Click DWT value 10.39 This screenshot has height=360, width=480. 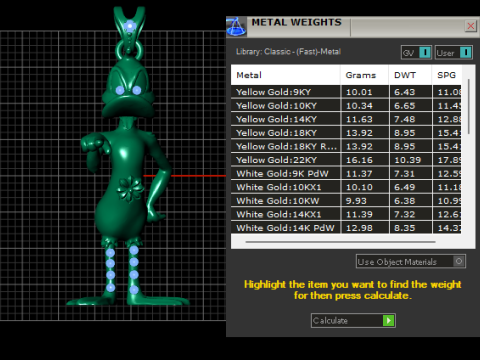407,160
